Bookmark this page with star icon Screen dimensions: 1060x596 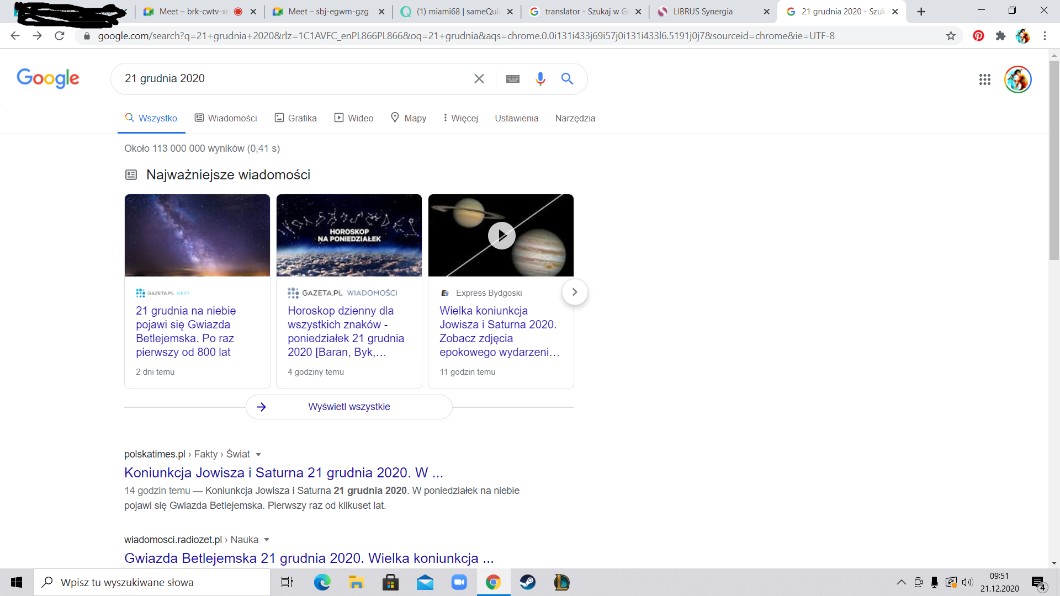[x=951, y=35]
